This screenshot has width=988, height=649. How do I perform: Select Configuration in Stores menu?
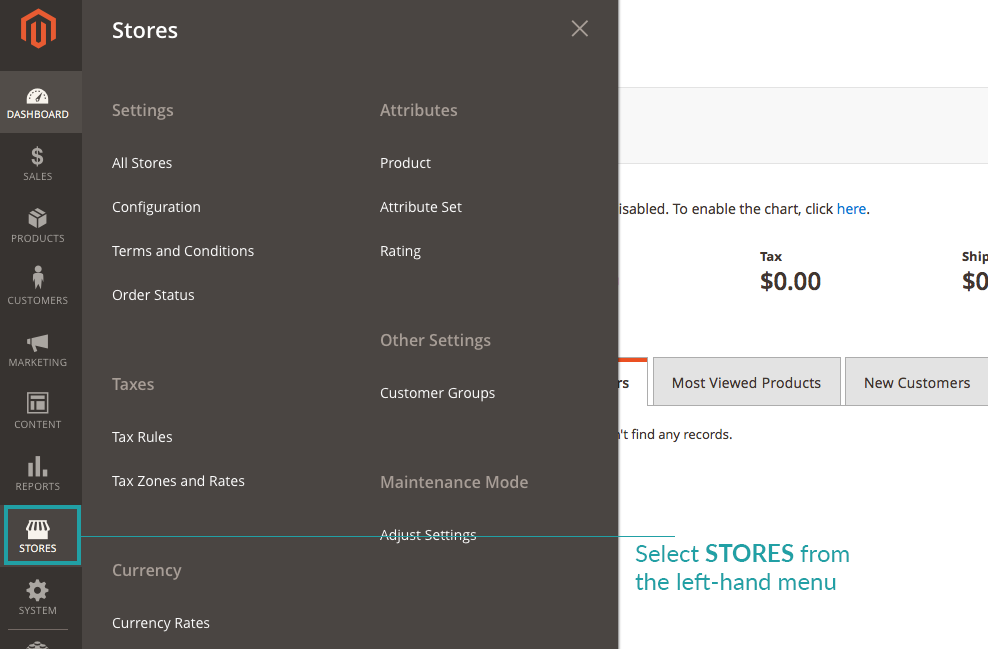click(x=156, y=207)
